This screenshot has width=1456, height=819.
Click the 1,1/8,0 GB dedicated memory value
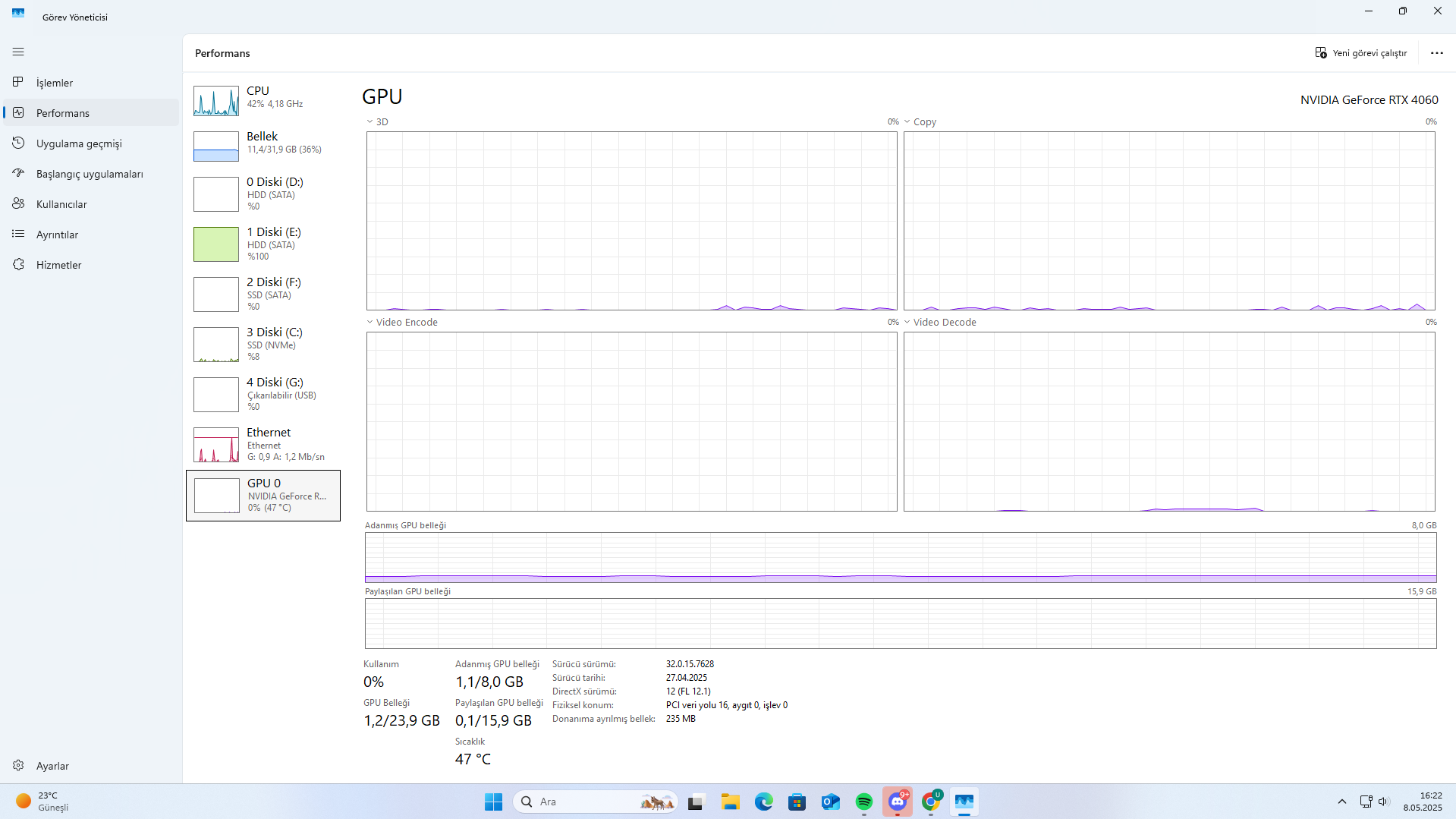(x=489, y=682)
